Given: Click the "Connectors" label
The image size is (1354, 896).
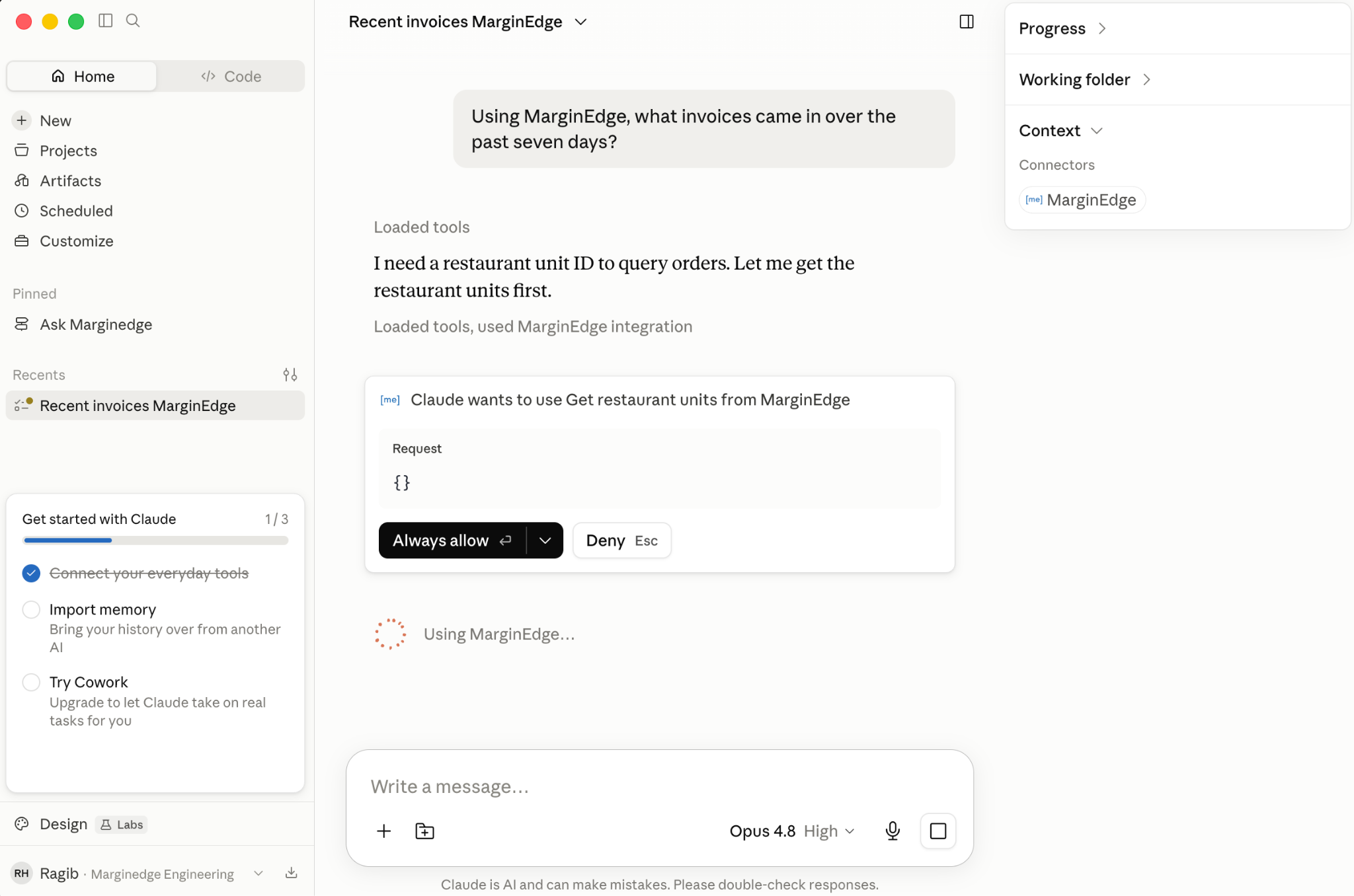Looking at the screenshot, I should [1056, 165].
